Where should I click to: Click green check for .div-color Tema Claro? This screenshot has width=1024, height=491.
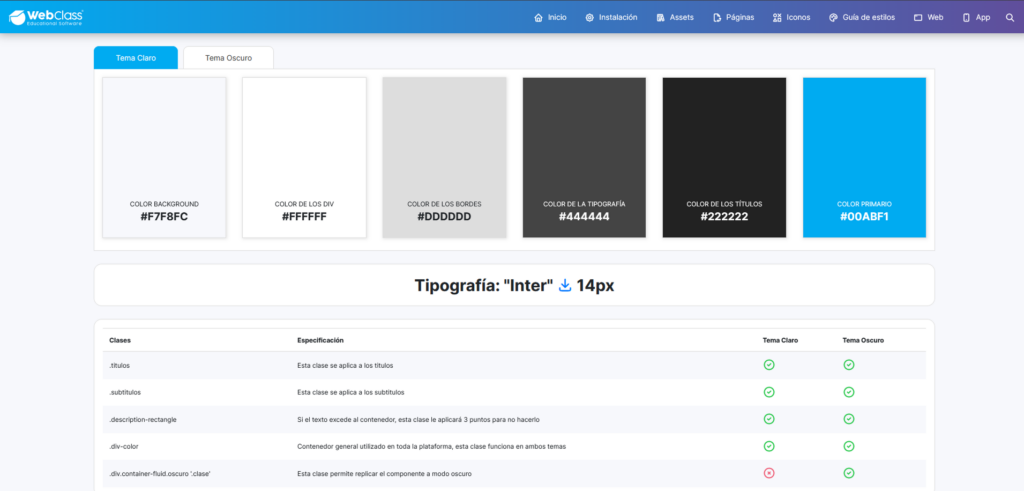tap(769, 446)
